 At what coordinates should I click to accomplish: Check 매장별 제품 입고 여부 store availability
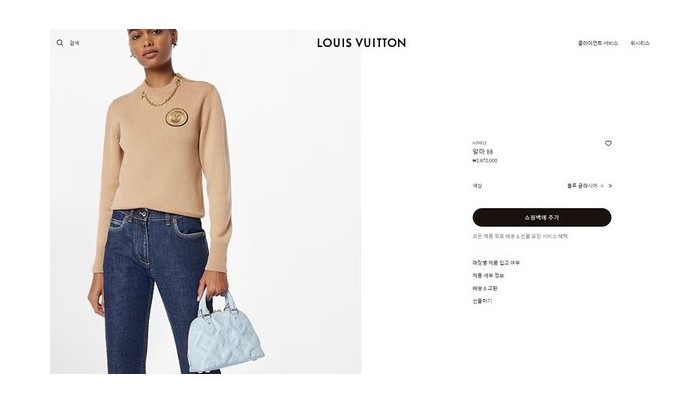coord(496,263)
